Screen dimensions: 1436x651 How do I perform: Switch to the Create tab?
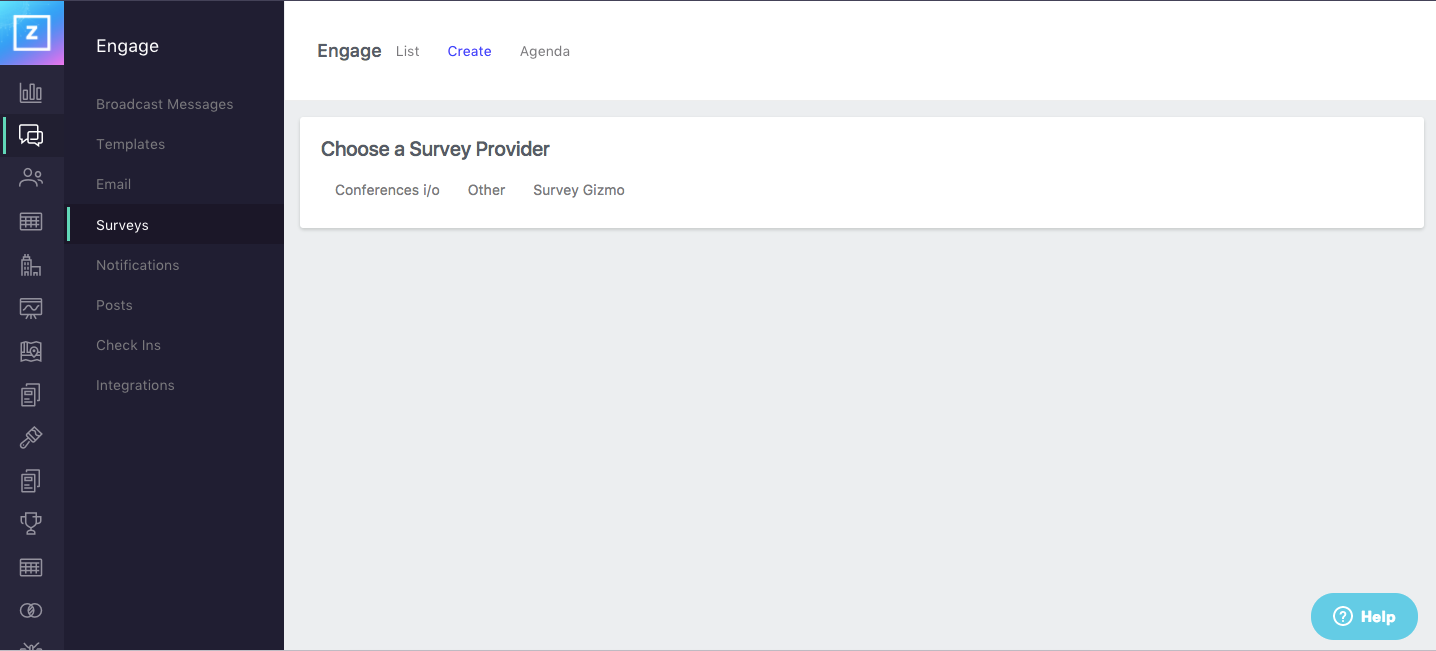point(469,51)
